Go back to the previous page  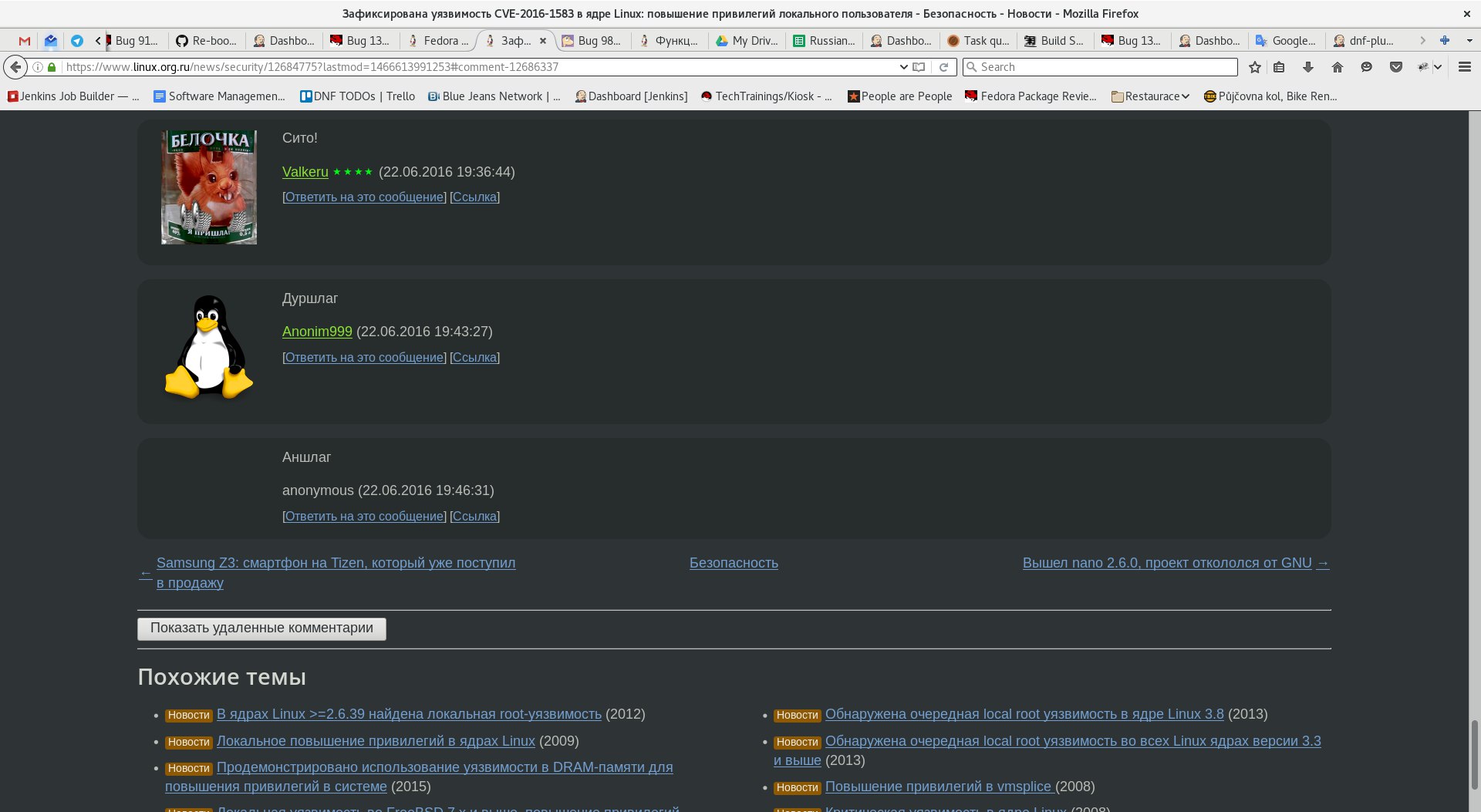point(15,67)
